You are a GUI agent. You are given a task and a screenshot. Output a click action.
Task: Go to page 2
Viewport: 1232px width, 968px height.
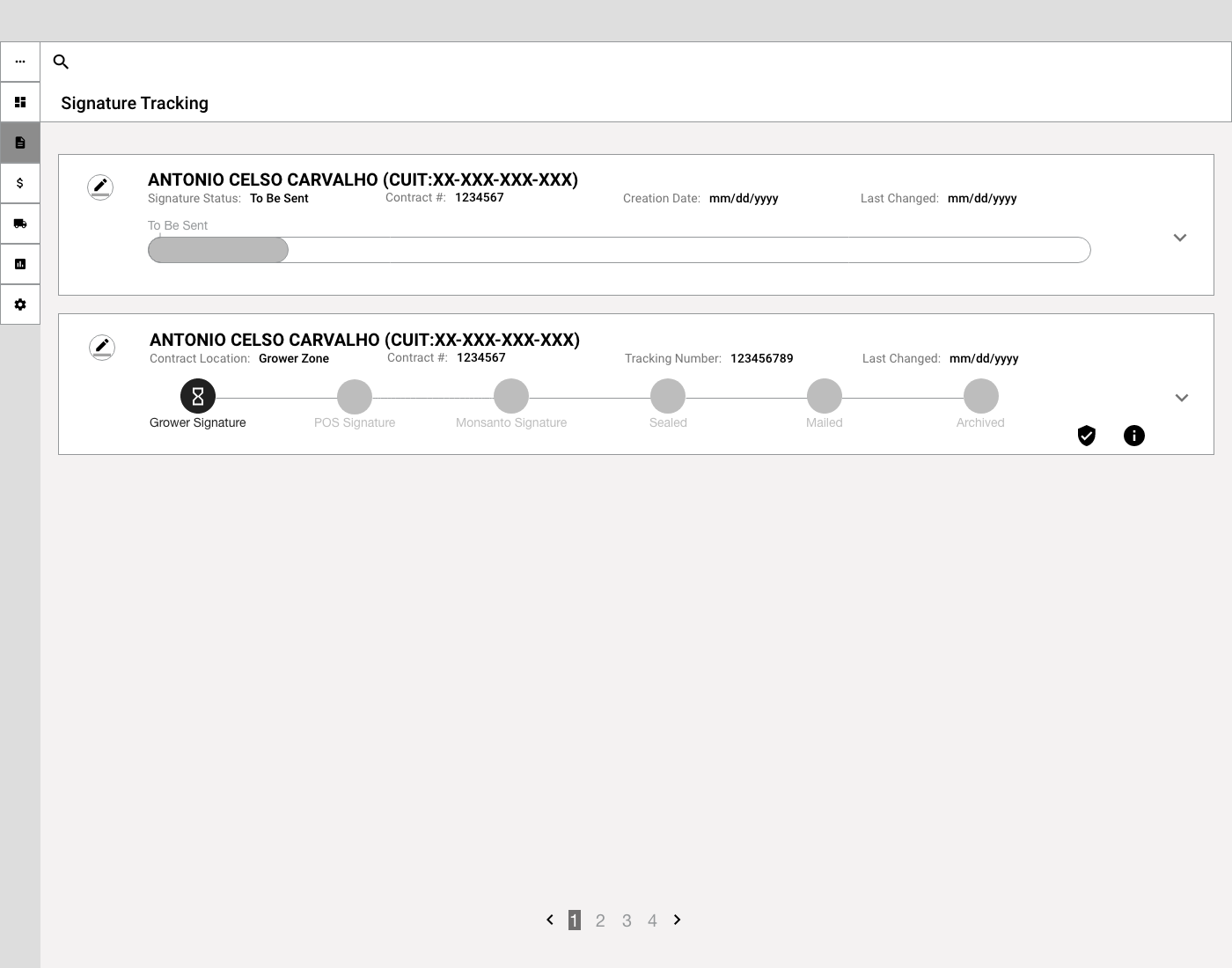600,920
